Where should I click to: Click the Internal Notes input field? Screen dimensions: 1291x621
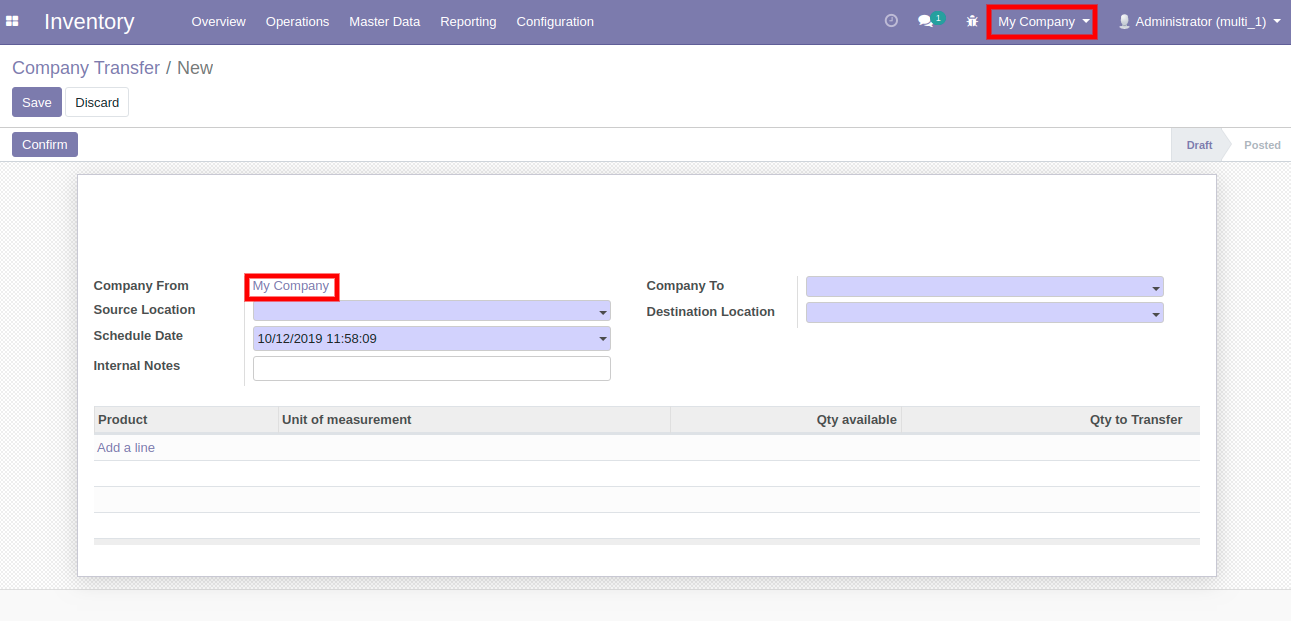coord(431,368)
